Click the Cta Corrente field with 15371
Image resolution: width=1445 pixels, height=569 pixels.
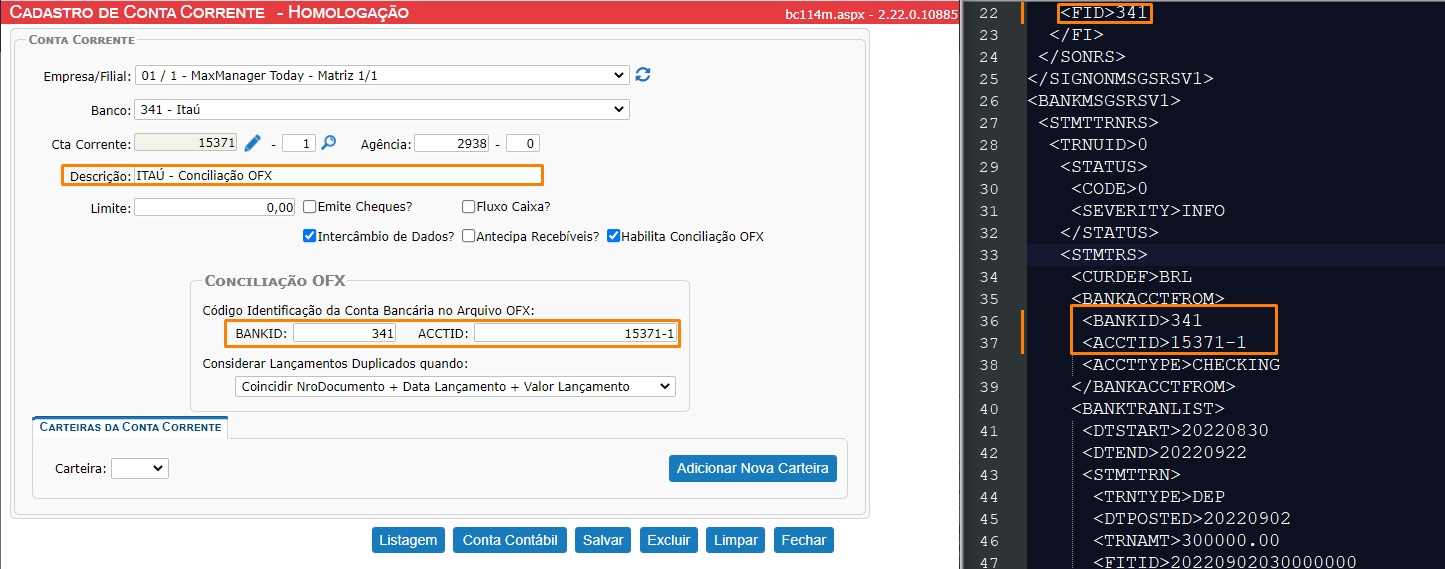[187, 143]
